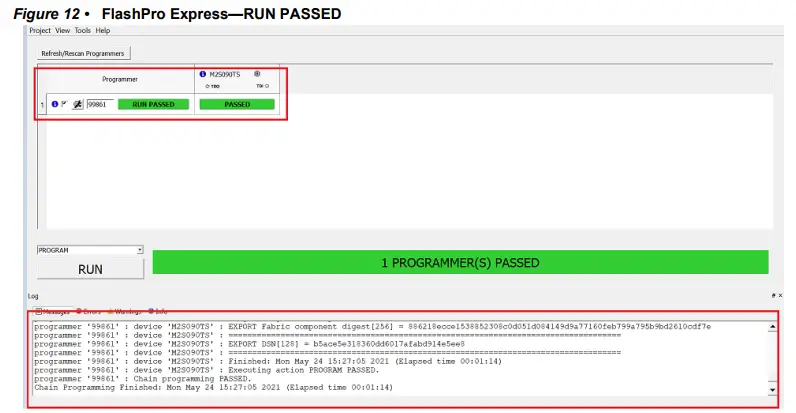Select the Executing action PROGRAM PASSED line

point(207,370)
